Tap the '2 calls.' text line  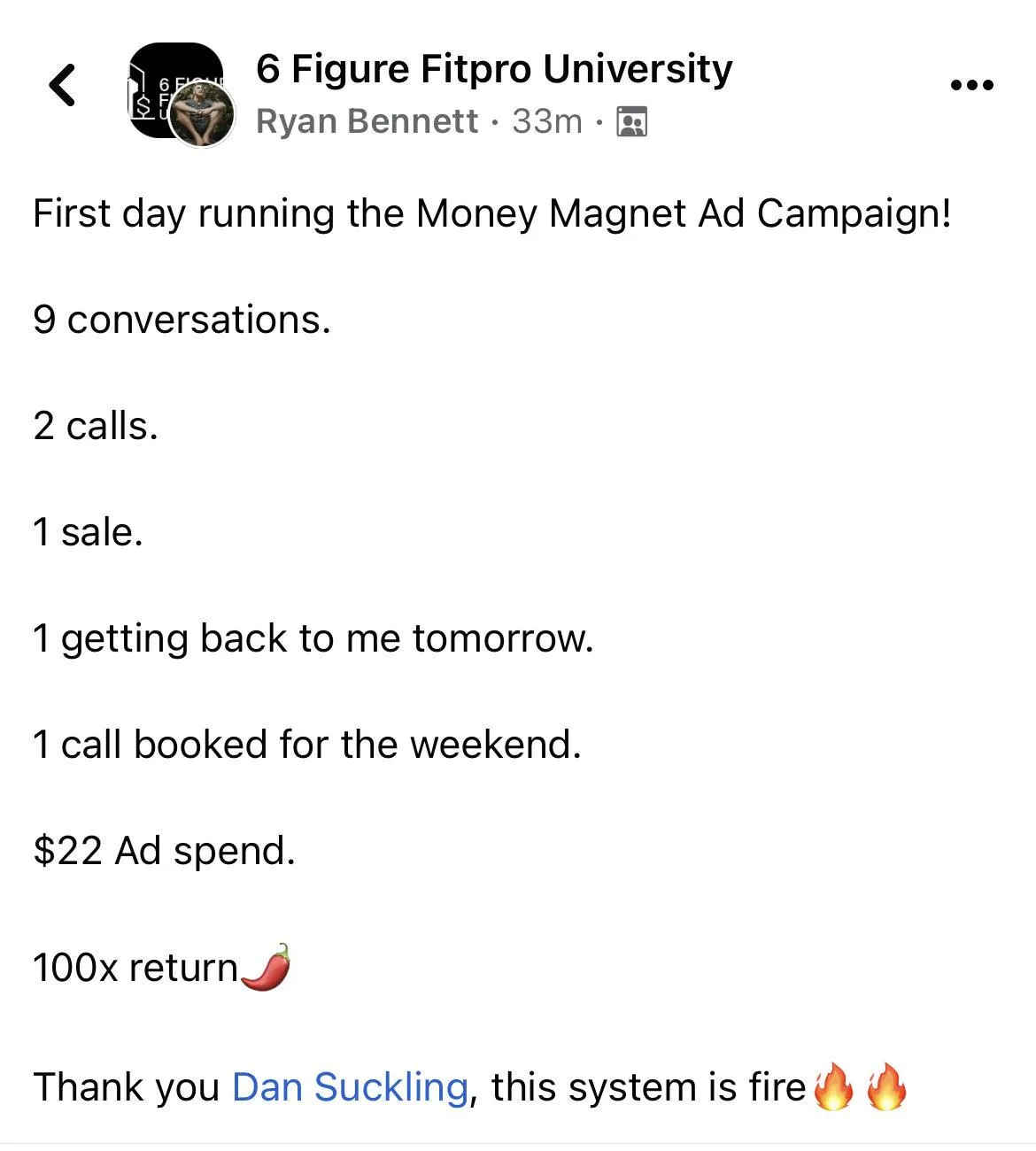[96, 426]
